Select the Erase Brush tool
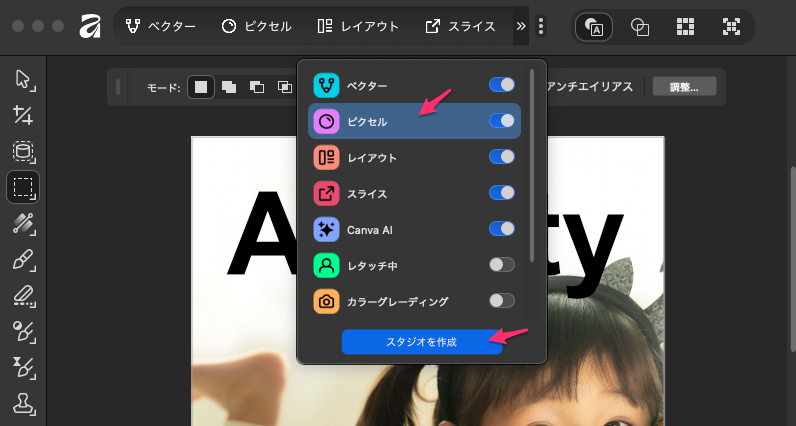Image resolution: width=796 pixels, height=426 pixels. click(22, 295)
